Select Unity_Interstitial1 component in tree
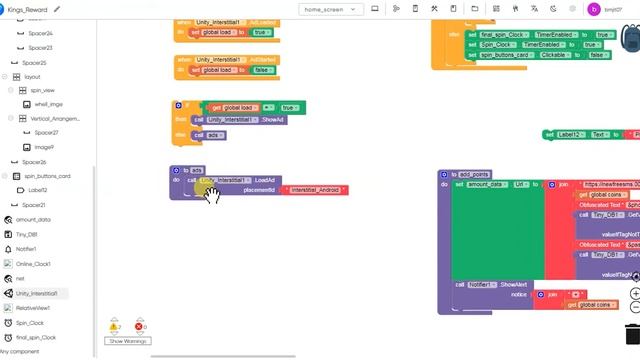The height and width of the screenshot is (360, 640). (36, 293)
